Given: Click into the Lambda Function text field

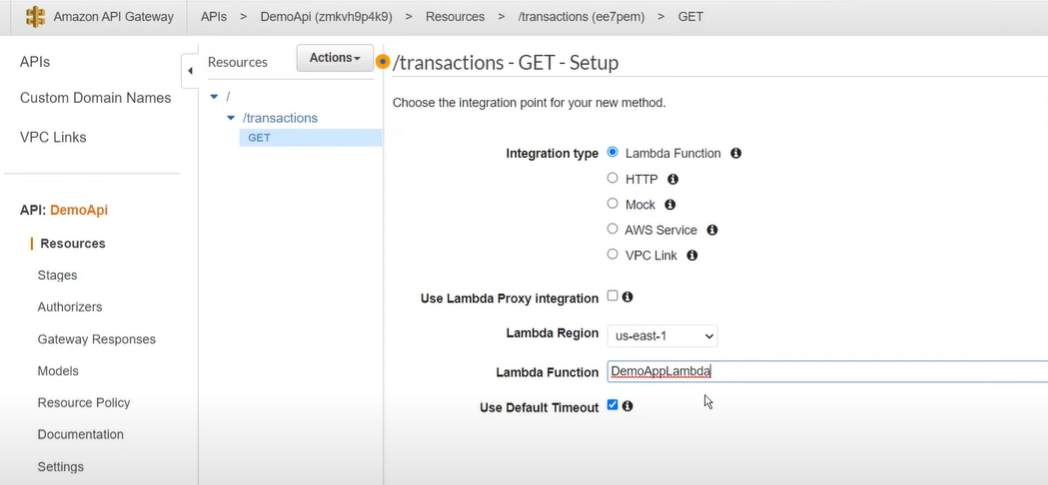Looking at the screenshot, I should 827,372.
